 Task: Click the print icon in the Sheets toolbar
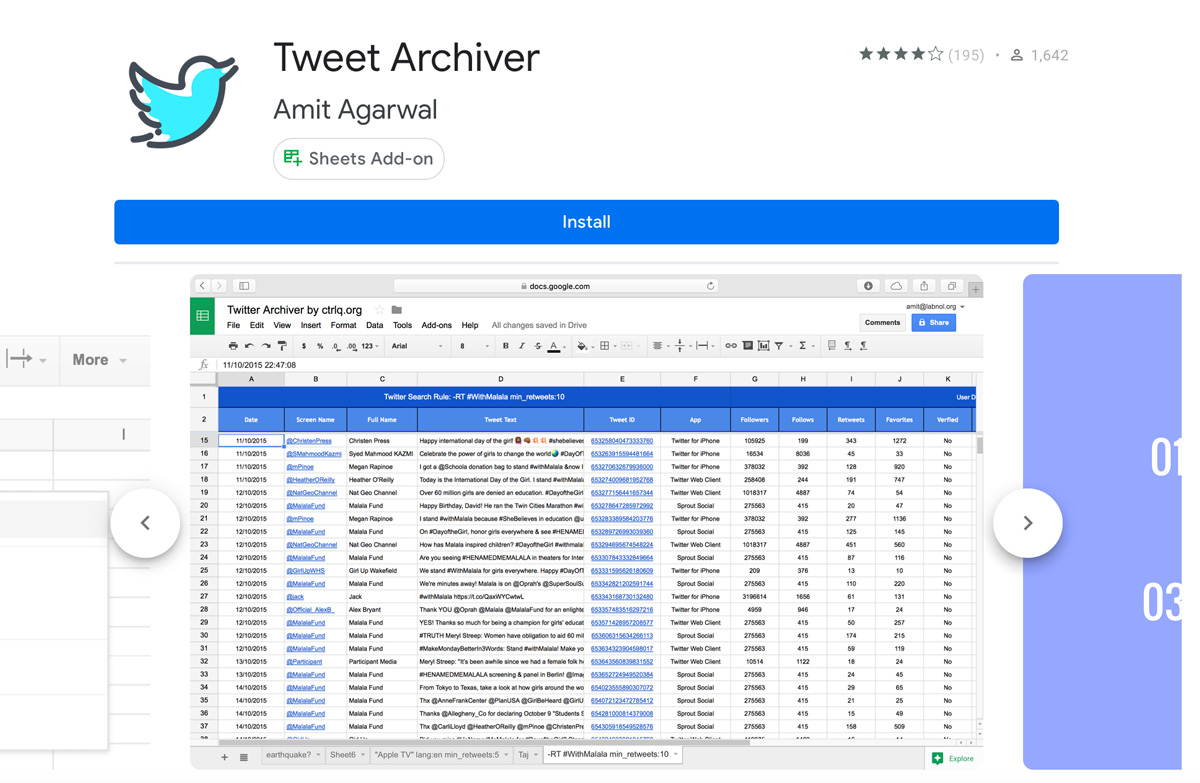point(233,346)
